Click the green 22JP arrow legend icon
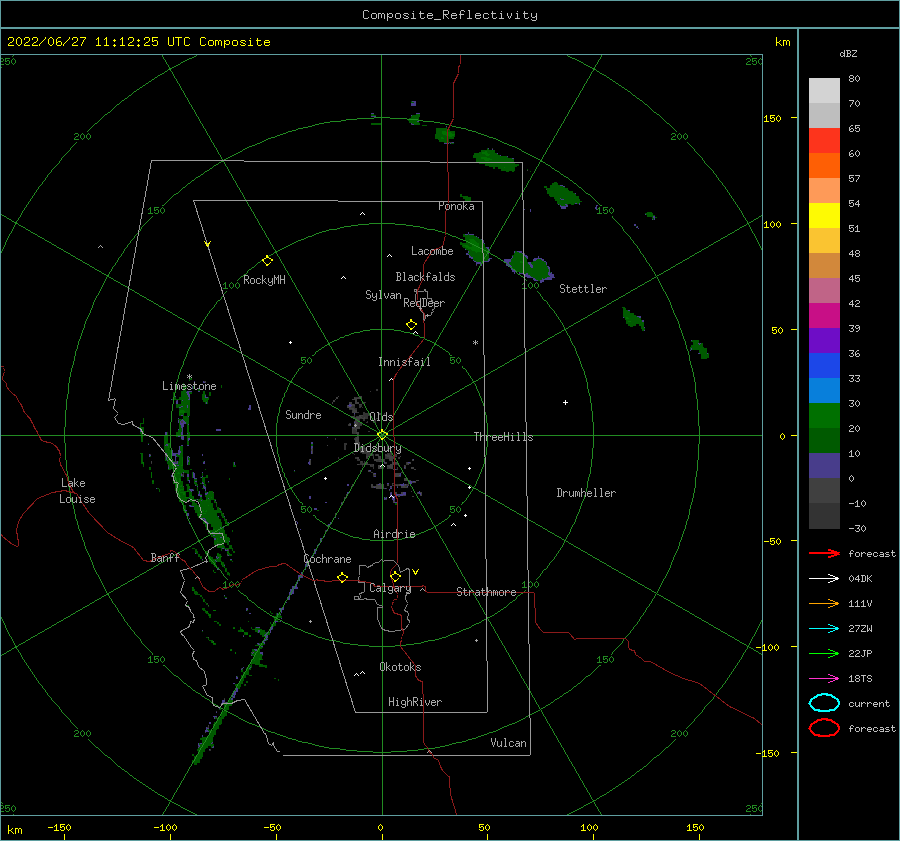 pyautogui.click(x=824, y=653)
